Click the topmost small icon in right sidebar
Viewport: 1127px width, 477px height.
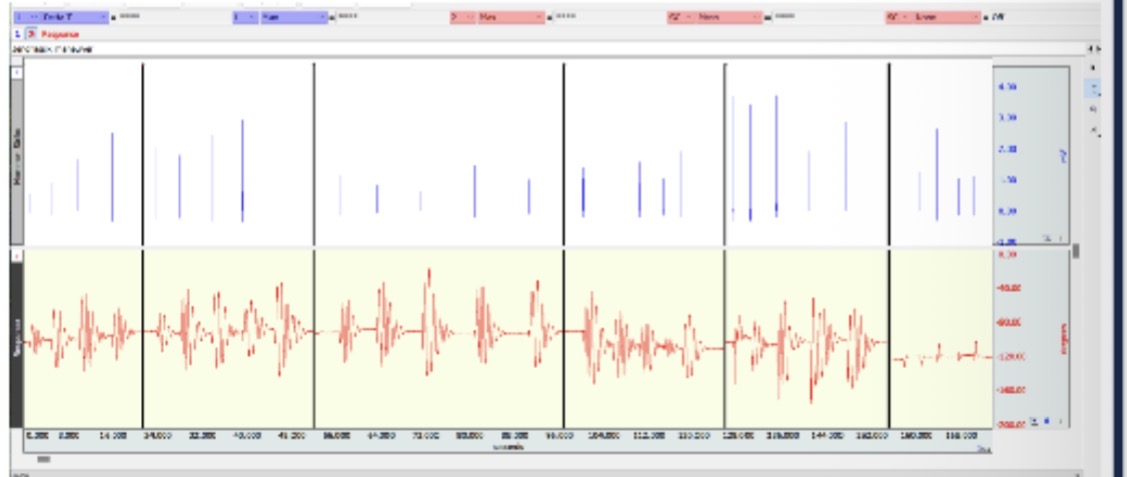coord(1092,68)
